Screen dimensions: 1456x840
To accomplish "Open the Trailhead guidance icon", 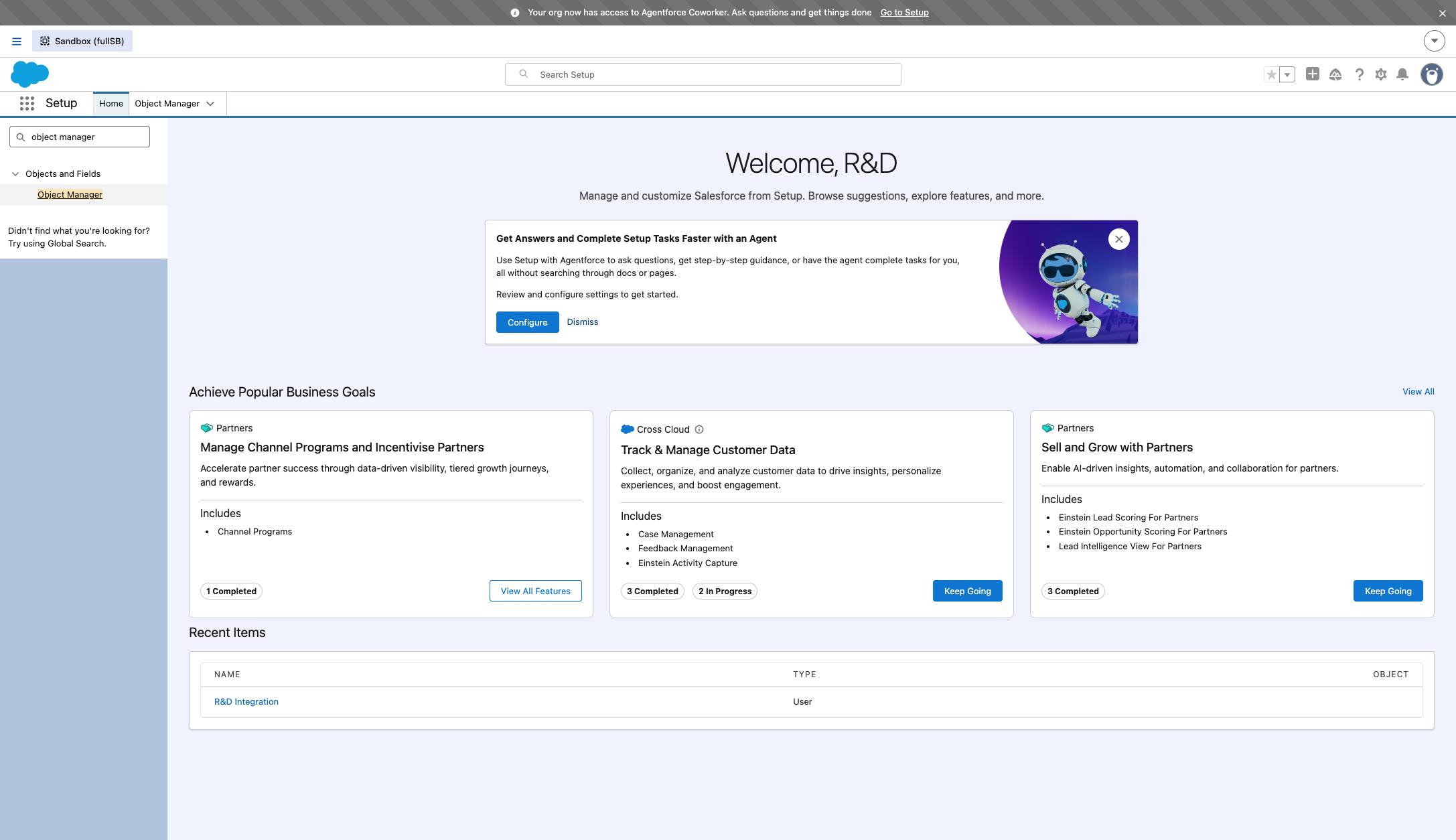I will pos(1335,74).
